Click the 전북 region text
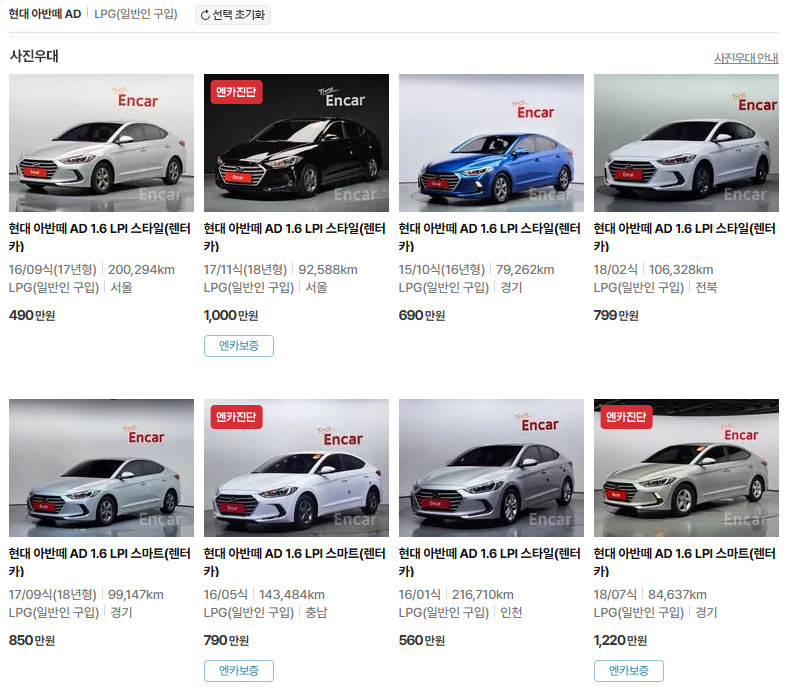785x691 pixels. click(706, 287)
